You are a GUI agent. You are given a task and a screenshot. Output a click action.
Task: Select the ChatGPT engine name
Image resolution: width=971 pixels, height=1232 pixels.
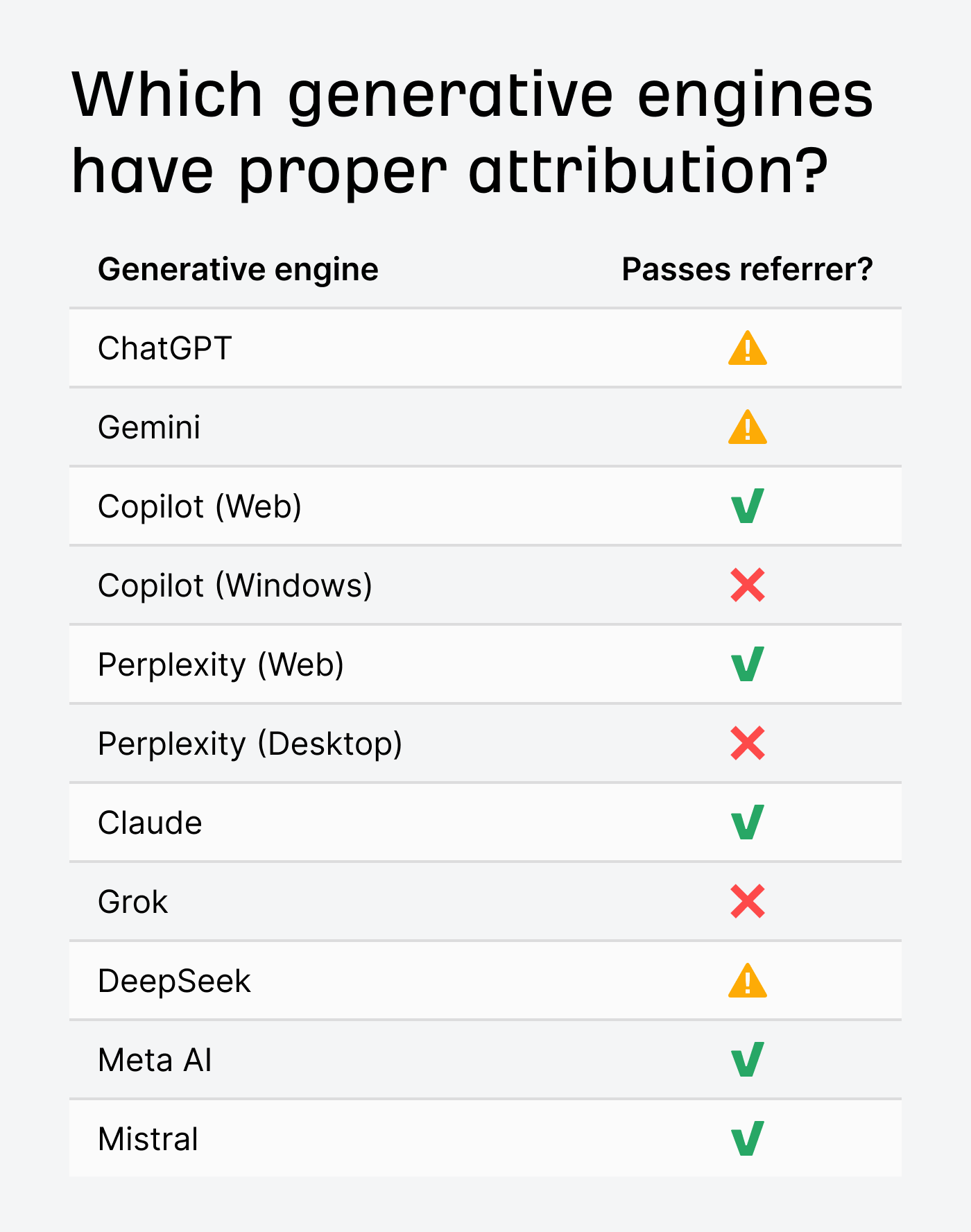tap(164, 348)
